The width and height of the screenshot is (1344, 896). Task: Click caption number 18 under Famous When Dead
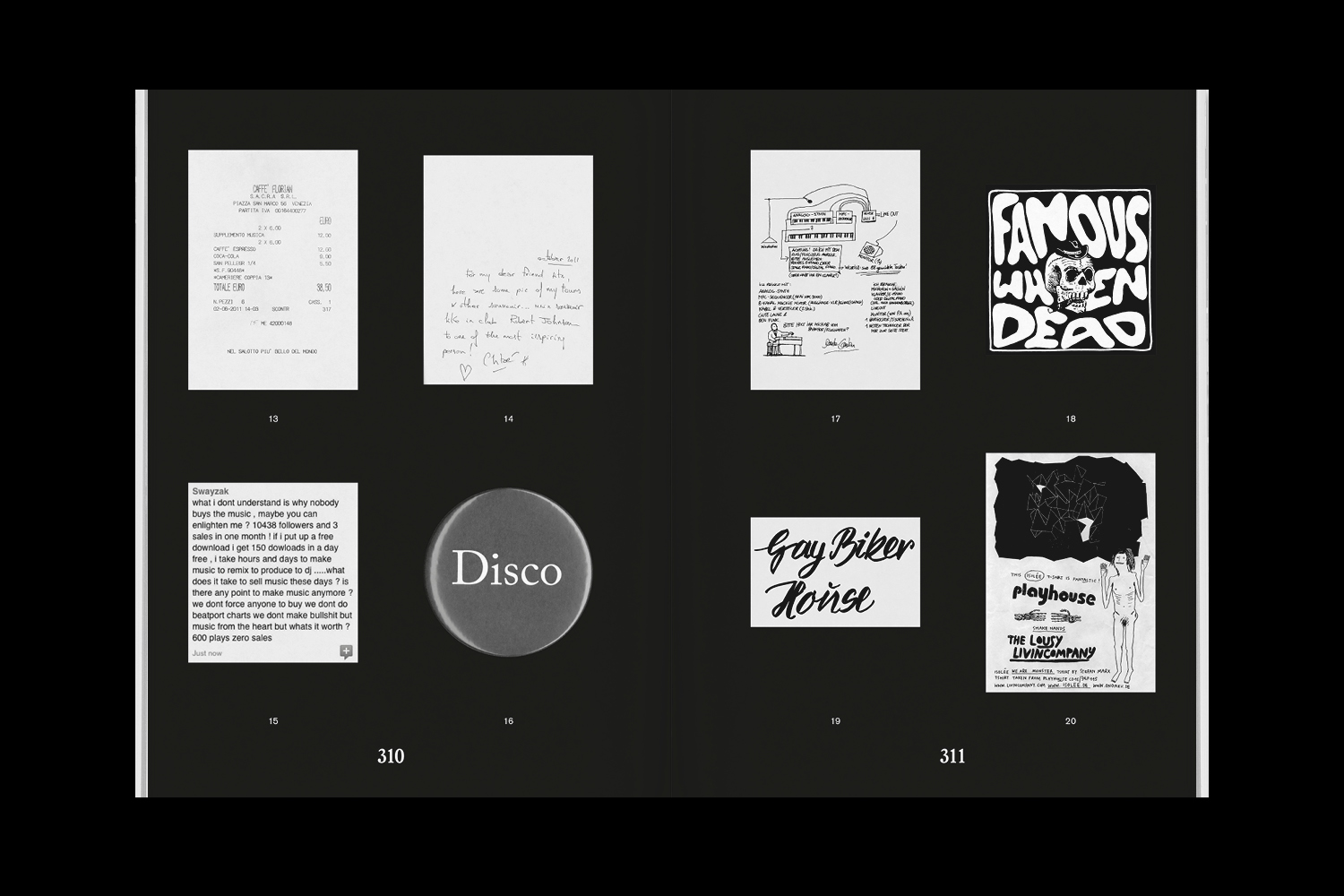pyautogui.click(x=1071, y=418)
